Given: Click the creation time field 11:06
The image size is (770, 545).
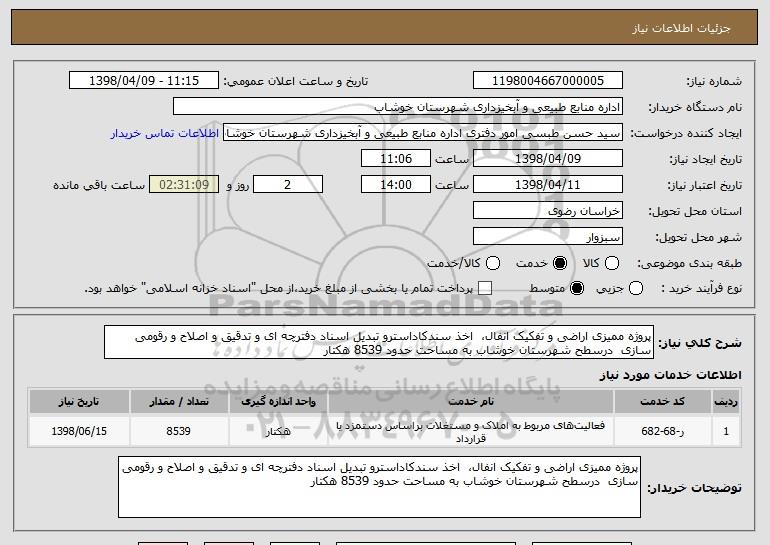Looking at the screenshot, I should tap(396, 159).
